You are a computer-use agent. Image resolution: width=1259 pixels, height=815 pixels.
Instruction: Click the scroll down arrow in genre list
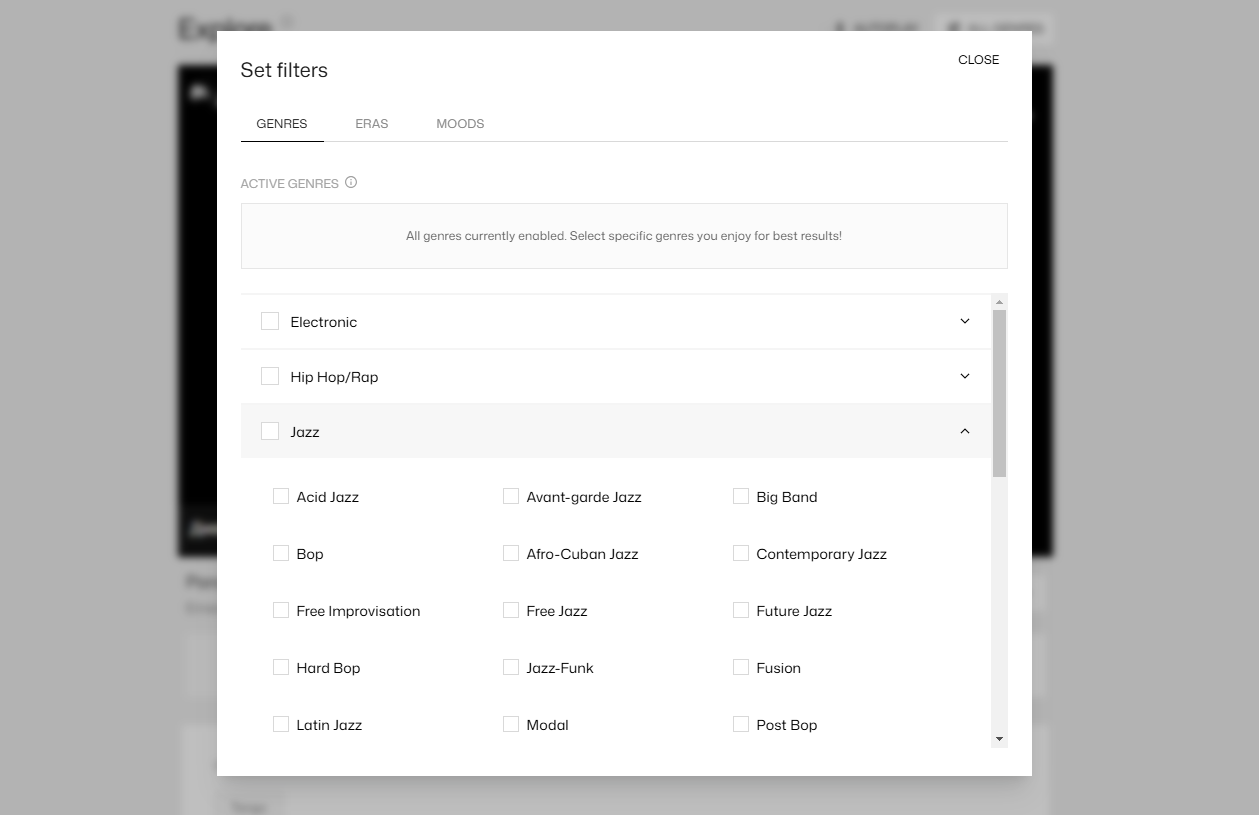click(x=999, y=739)
